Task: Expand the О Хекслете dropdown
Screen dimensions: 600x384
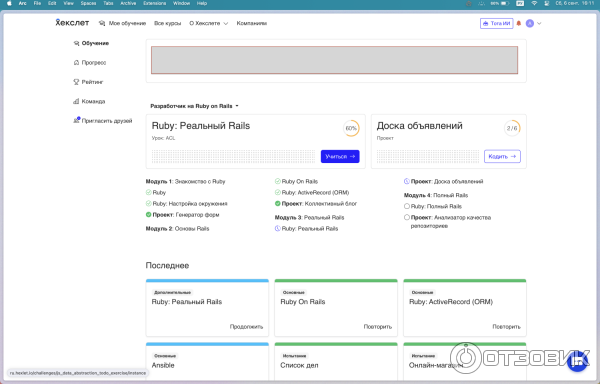Action: [x=209, y=23]
